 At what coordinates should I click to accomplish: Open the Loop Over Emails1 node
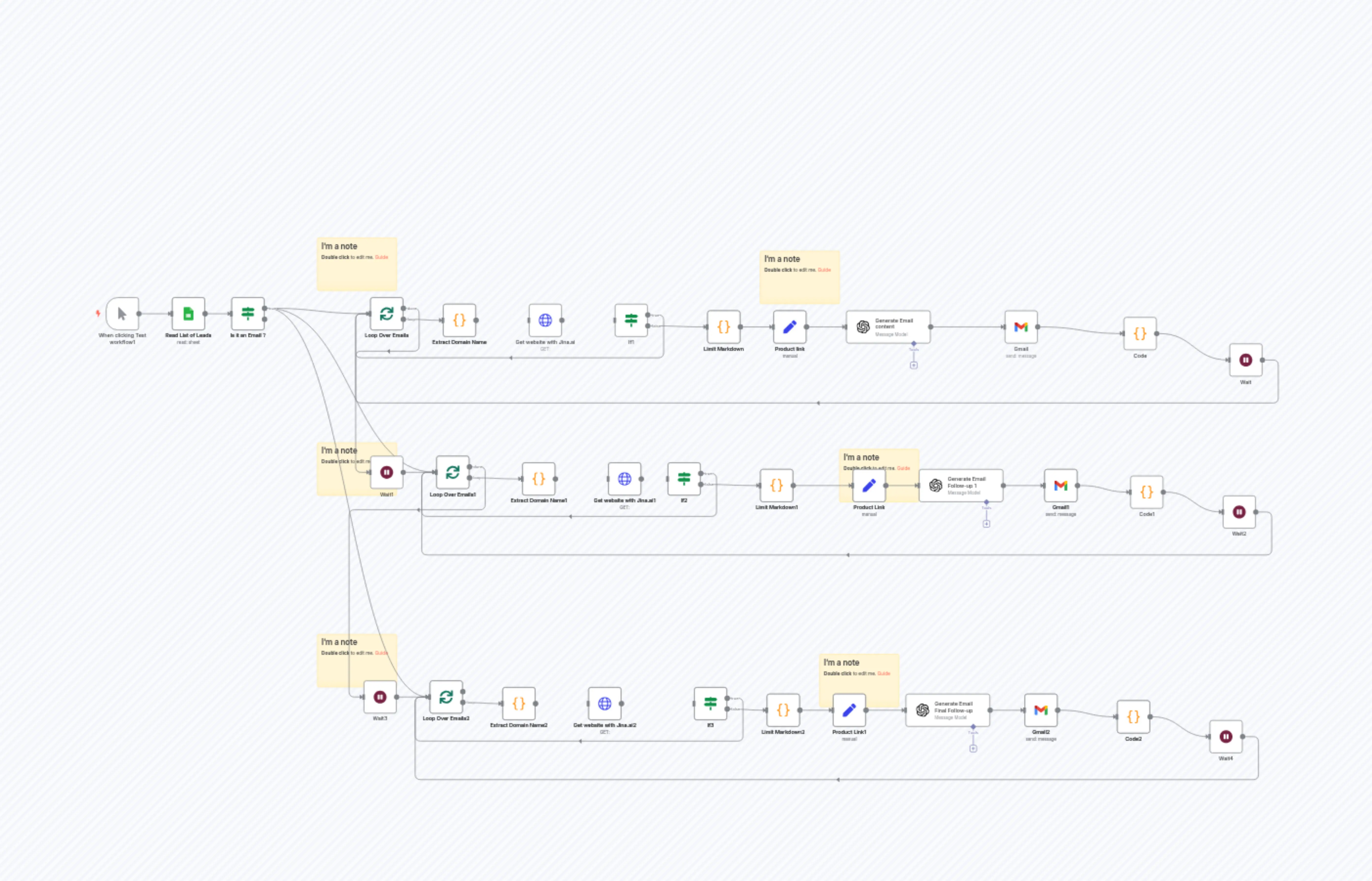(453, 472)
